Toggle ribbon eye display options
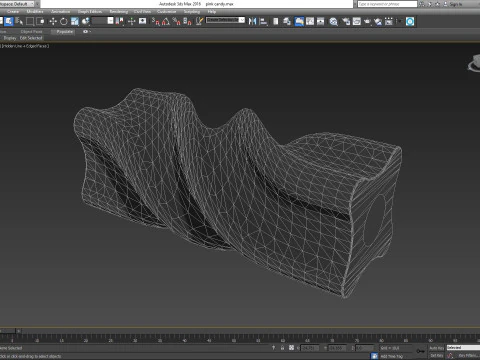The width and height of the screenshot is (480, 360). click(86, 32)
